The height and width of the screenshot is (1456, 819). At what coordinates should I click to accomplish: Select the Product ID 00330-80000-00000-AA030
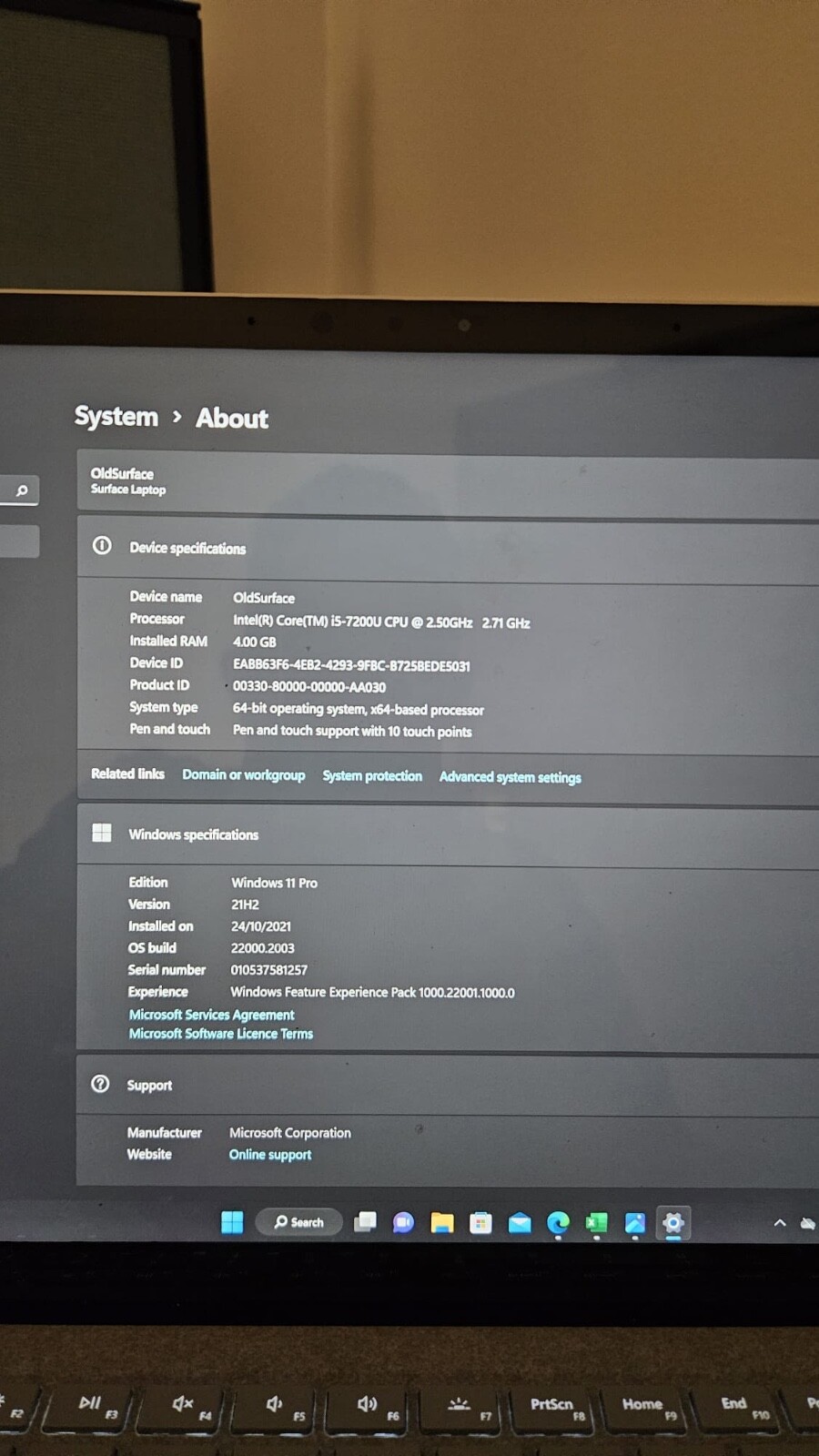pyautogui.click(x=309, y=687)
